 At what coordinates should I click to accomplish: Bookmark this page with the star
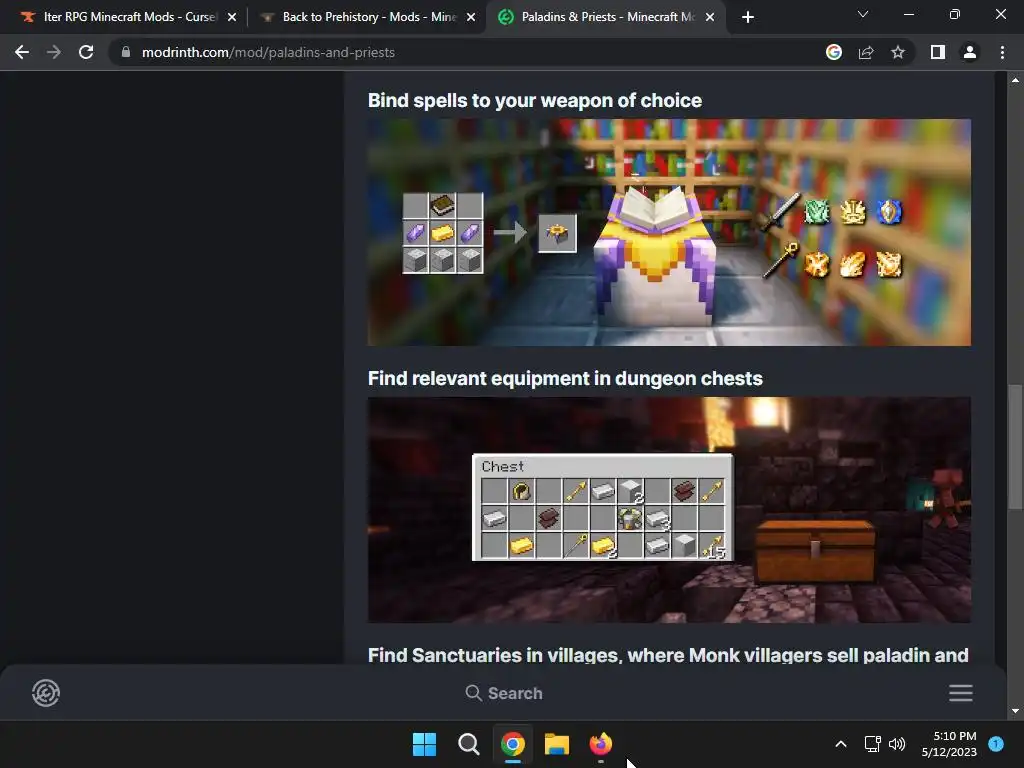[x=898, y=52]
